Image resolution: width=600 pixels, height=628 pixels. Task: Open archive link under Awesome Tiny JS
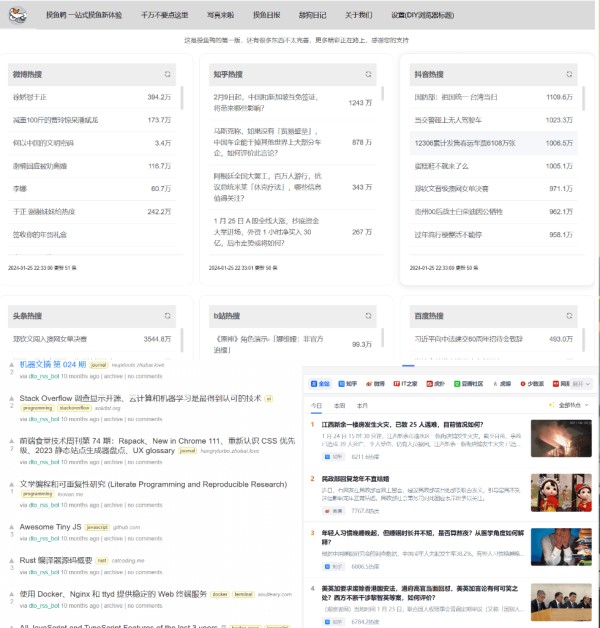(113, 539)
